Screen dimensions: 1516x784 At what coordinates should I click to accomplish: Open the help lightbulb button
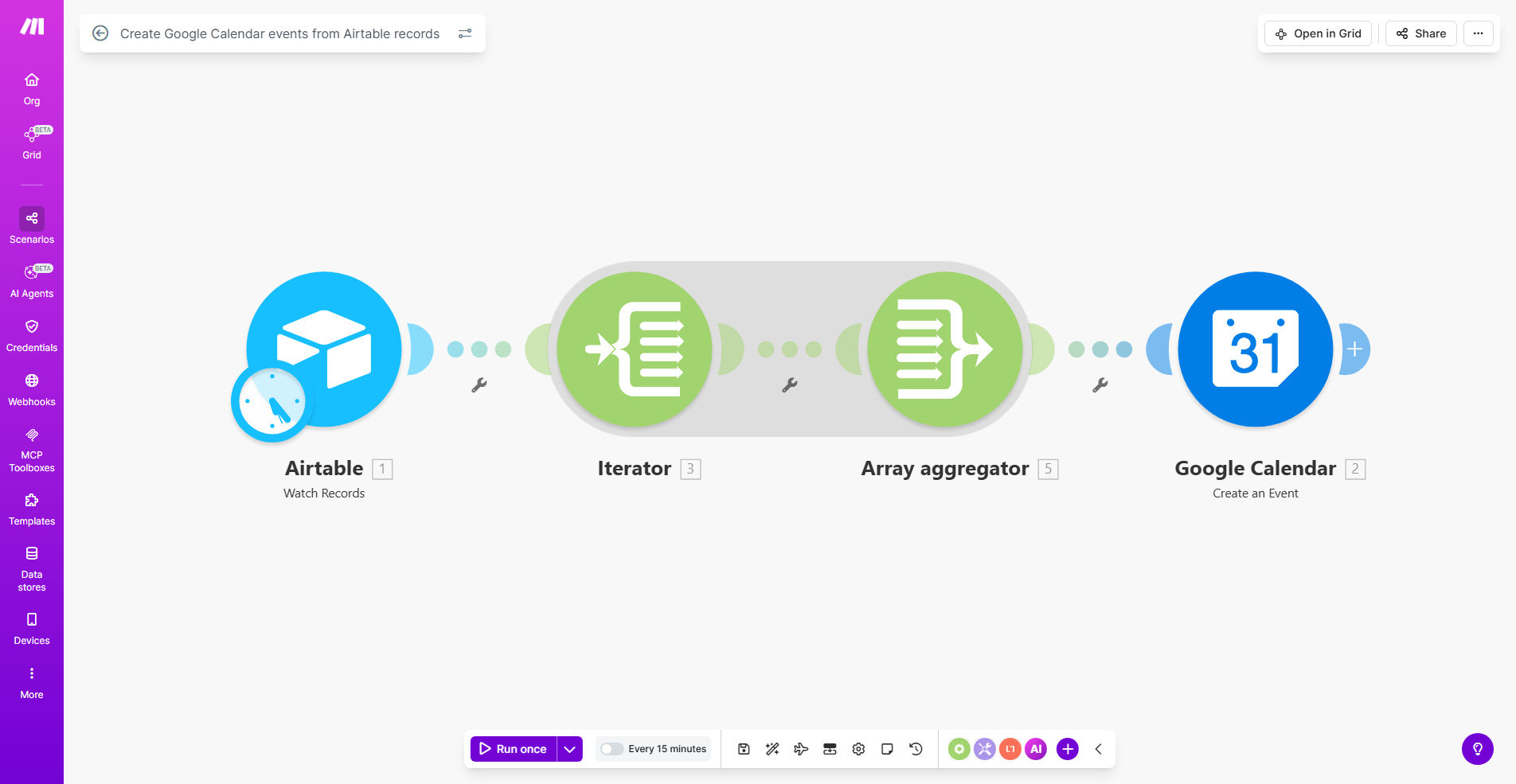(1478, 749)
